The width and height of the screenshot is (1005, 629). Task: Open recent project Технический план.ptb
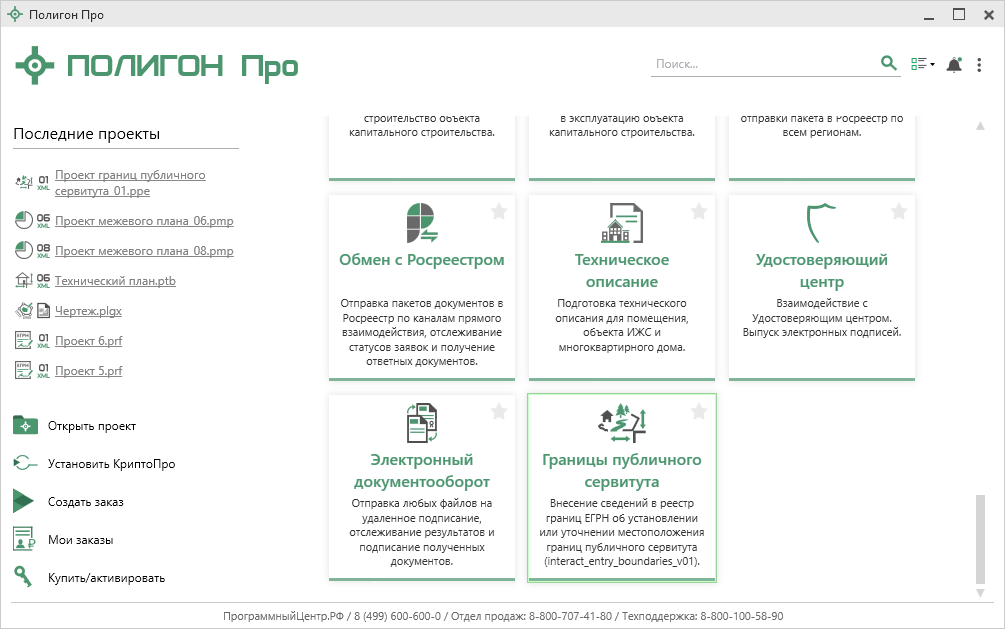click(115, 281)
